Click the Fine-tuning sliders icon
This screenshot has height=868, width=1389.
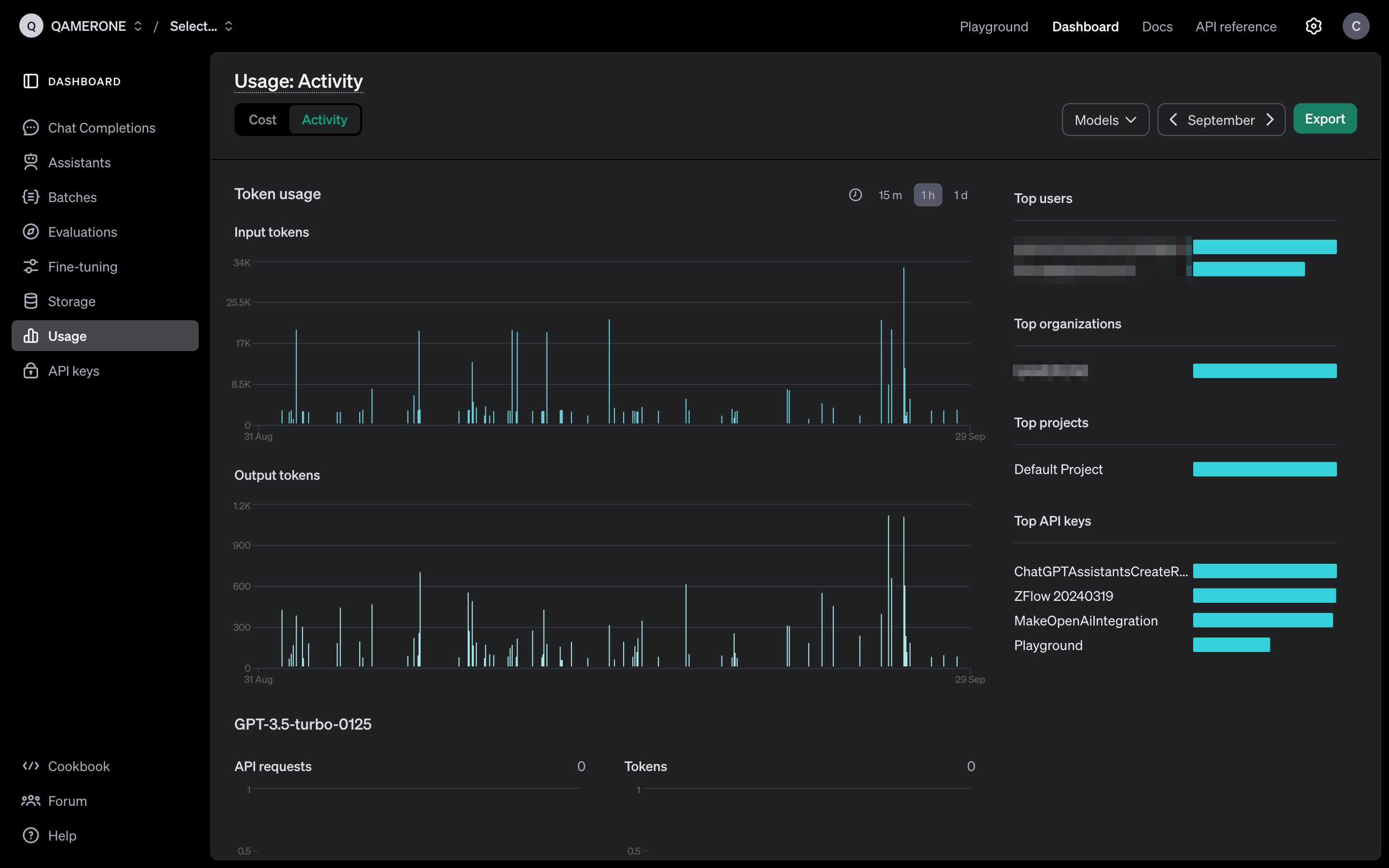(30, 266)
